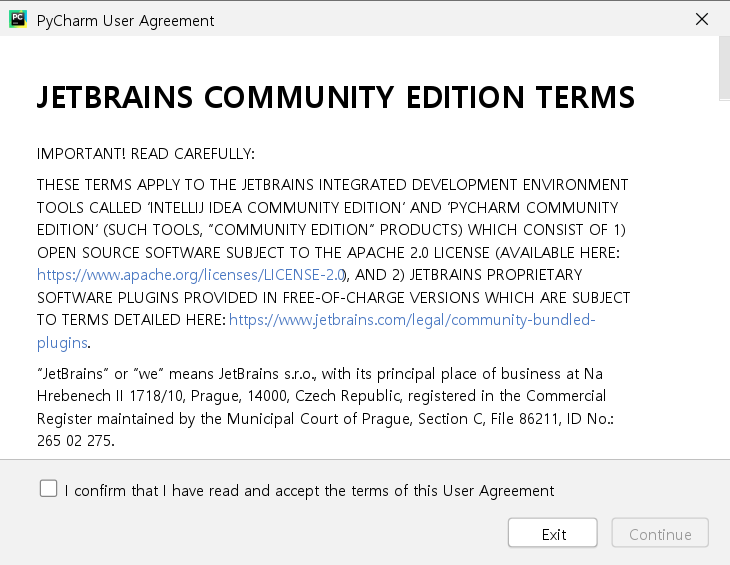Screen dimensions: 730x565
Task: Click the 'PyCharm User Agreement' window title
Action: [x=125, y=21]
